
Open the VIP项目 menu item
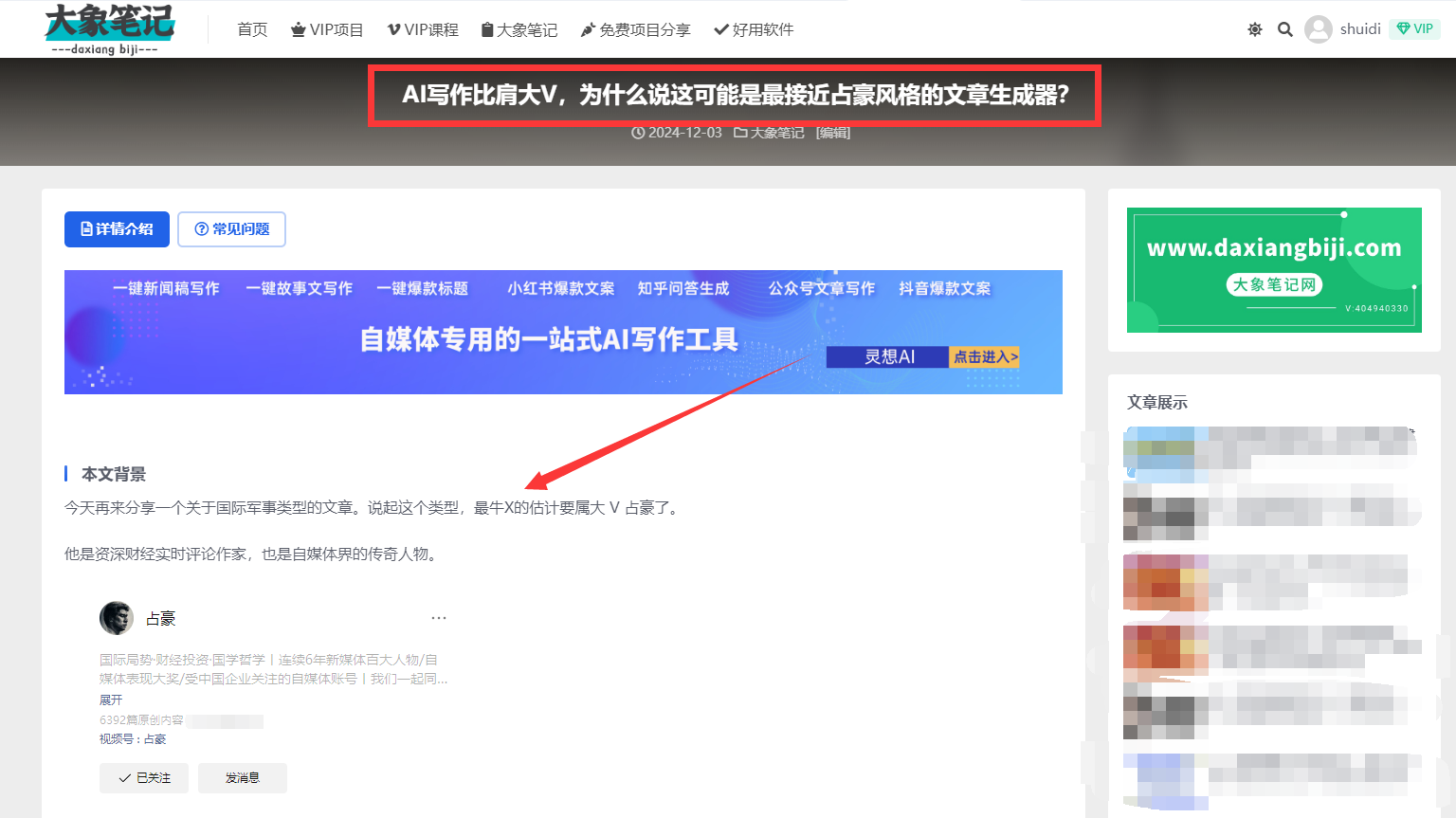click(x=327, y=29)
